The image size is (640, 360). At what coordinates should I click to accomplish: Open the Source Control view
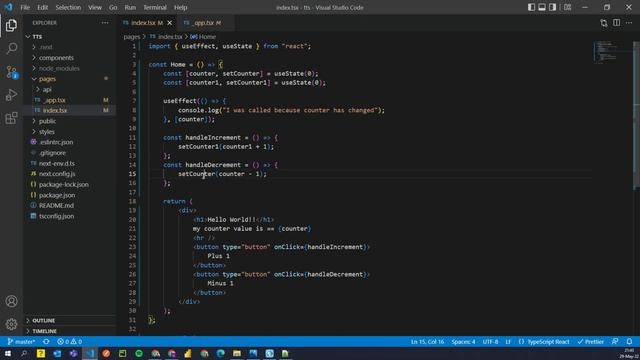[x=11, y=72]
